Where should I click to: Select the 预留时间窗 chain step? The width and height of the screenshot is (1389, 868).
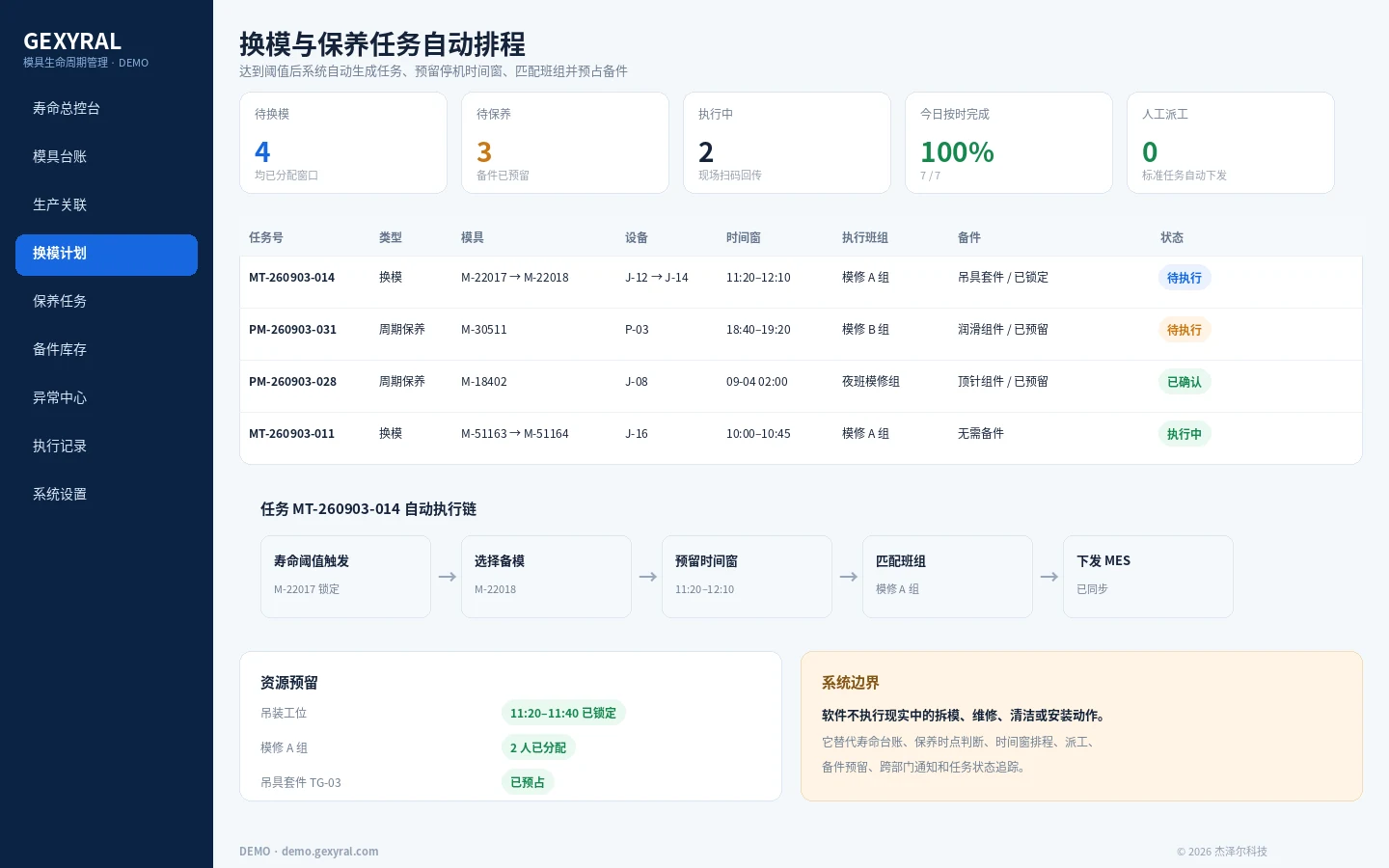tap(747, 577)
